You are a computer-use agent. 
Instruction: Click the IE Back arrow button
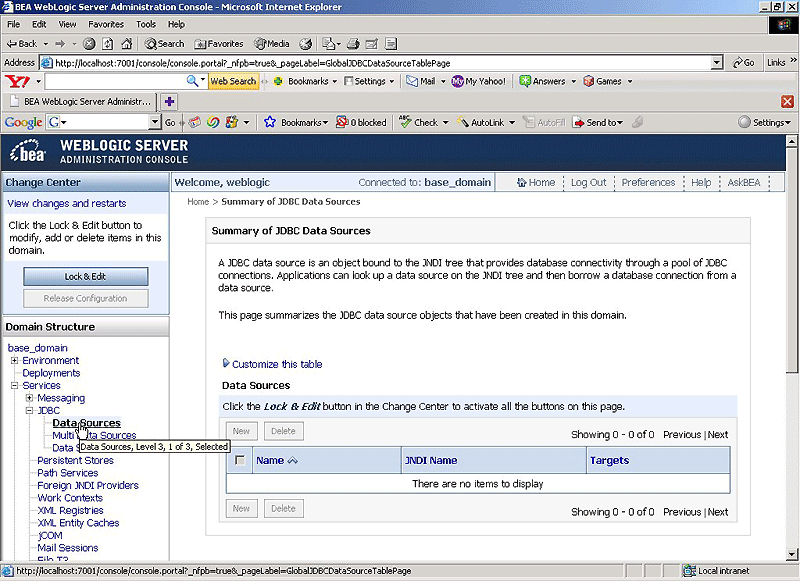click(21, 44)
